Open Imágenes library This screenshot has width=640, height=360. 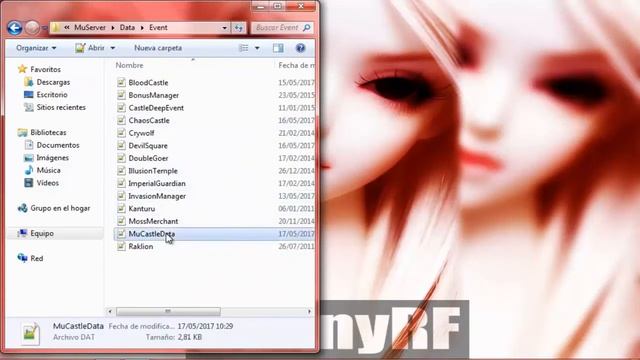53,158
